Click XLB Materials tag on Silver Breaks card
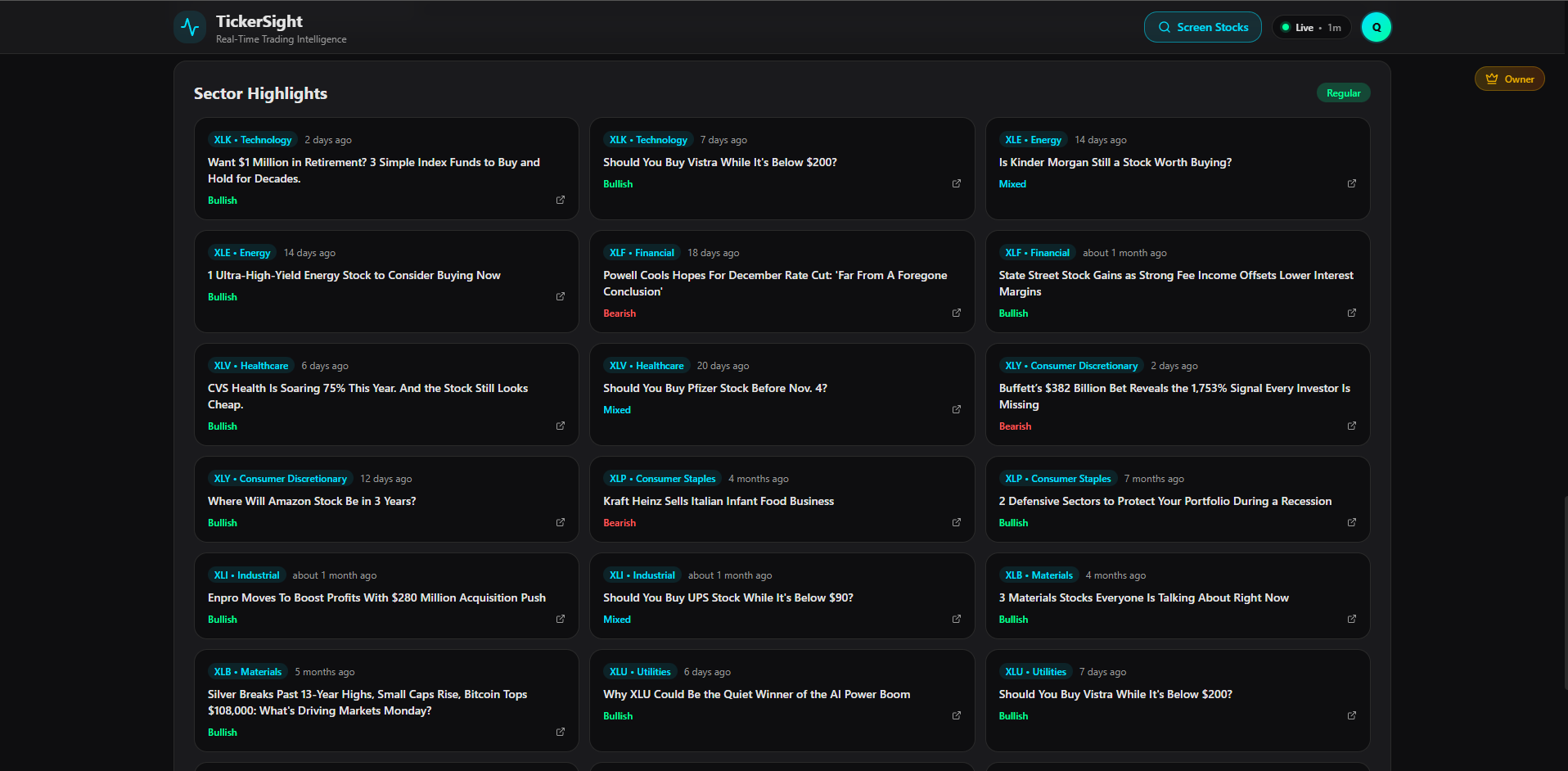 248,672
